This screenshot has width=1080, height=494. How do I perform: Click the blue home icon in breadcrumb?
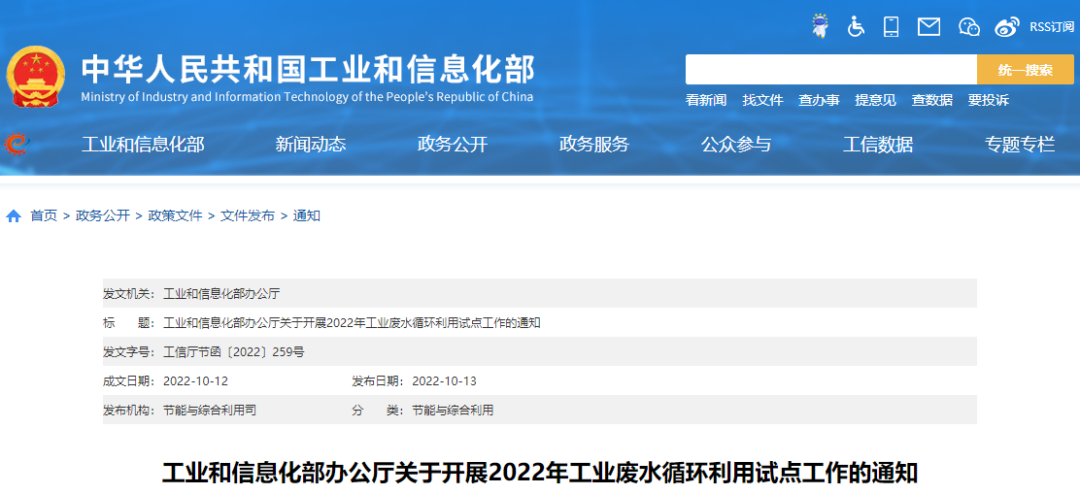tap(14, 216)
